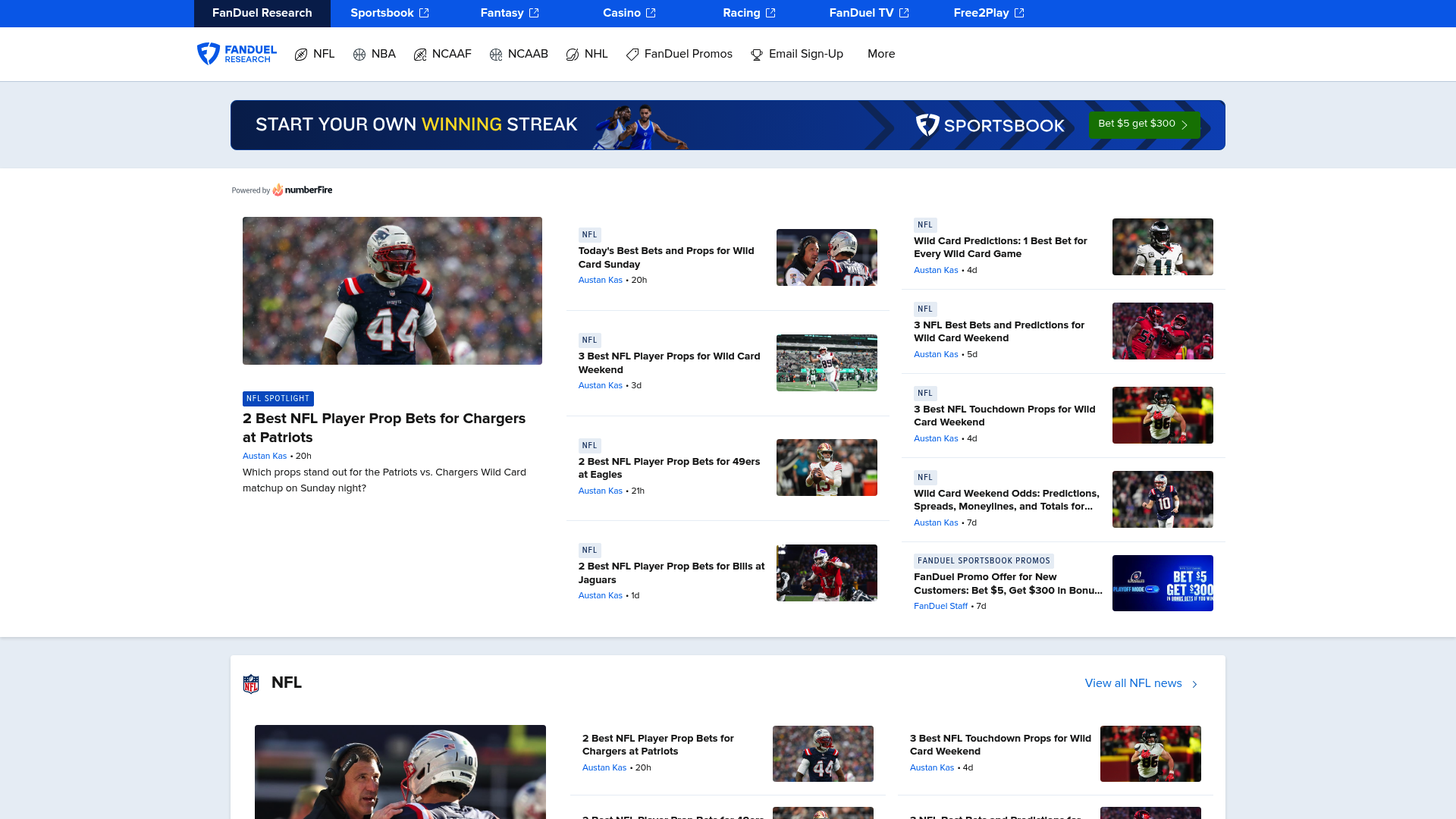Open Wild Card Predictions: 1 Best Bet article
The height and width of the screenshot is (819, 1456).
click(1000, 247)
